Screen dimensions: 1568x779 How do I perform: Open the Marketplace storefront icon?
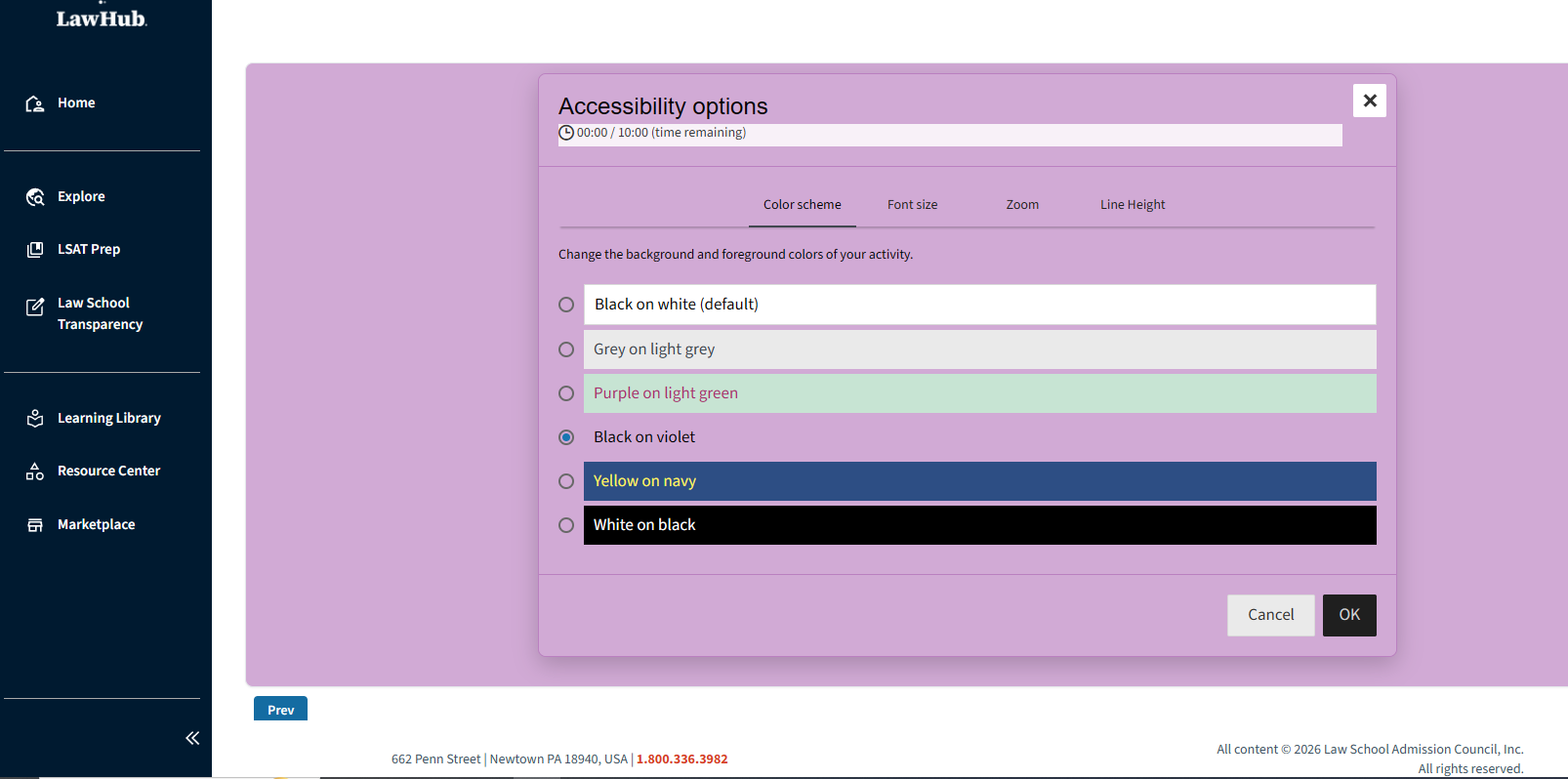coord(35,525)
